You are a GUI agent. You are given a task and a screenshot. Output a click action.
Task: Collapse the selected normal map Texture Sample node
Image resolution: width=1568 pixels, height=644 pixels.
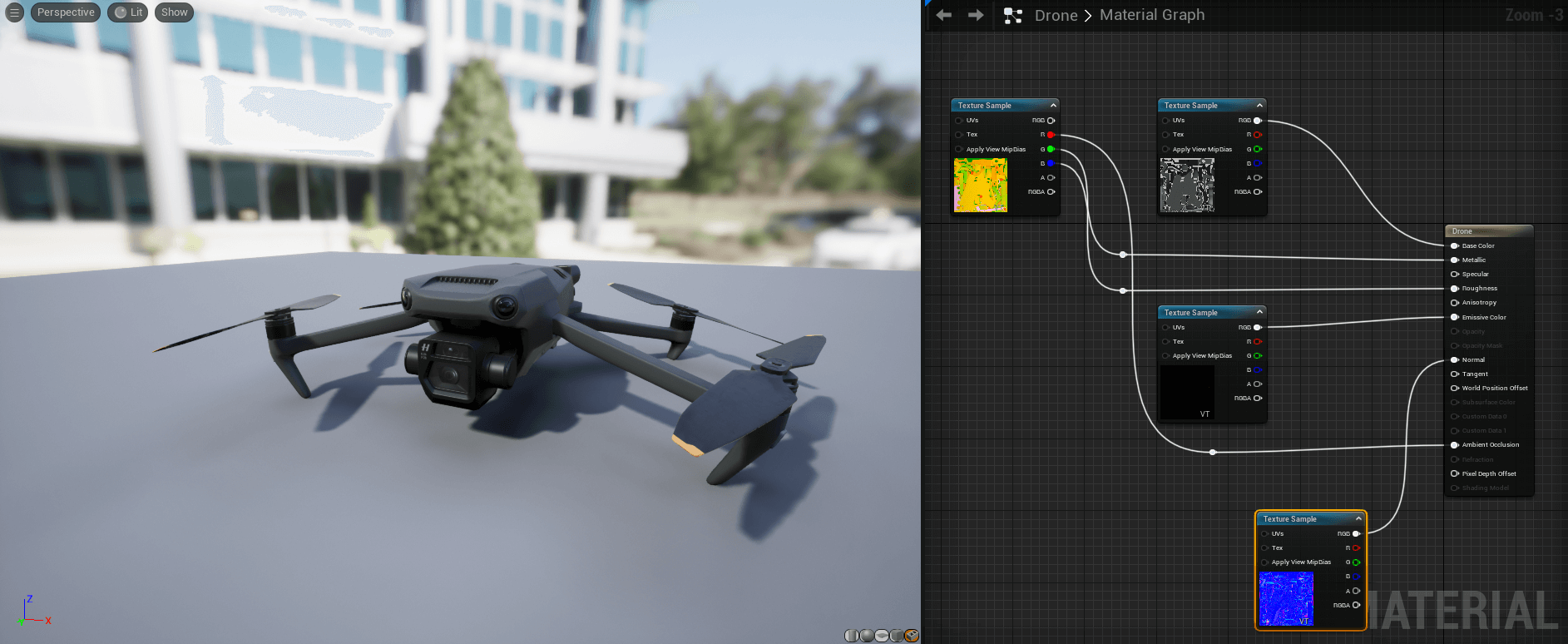click(1358, 519)
